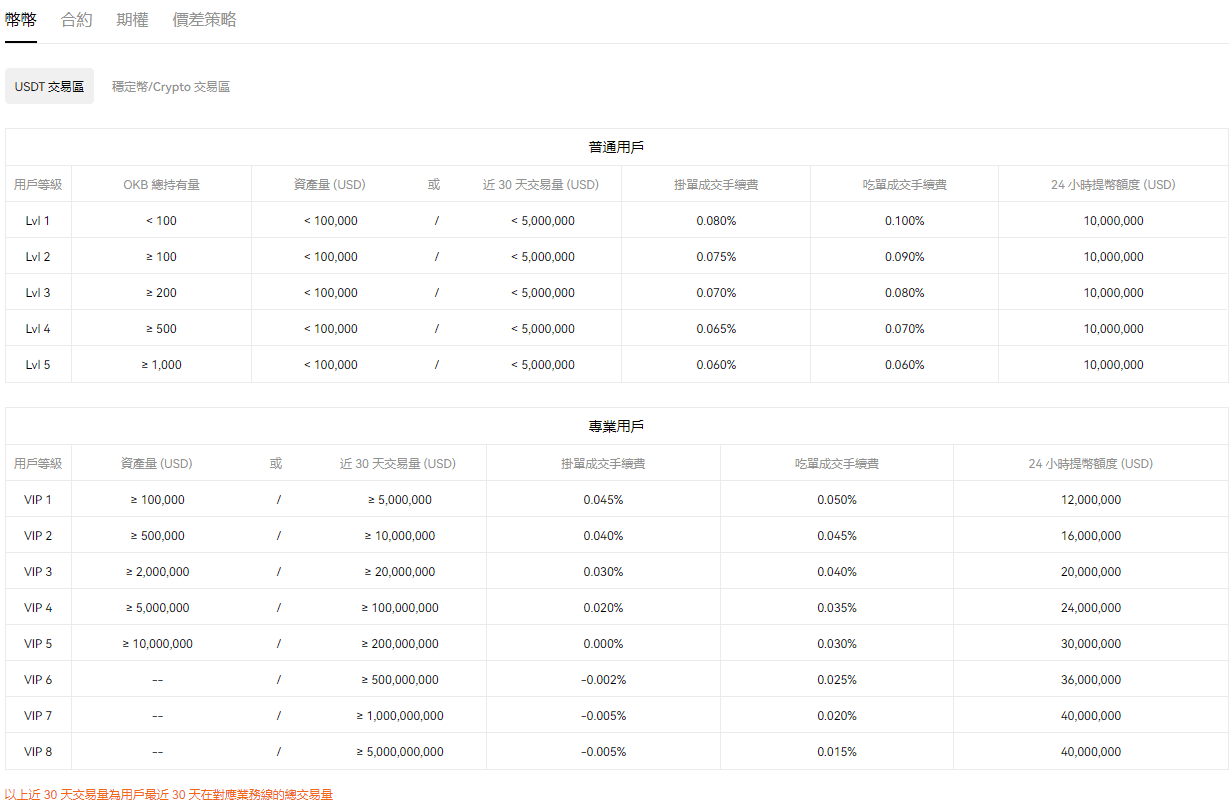Select the VIP 2 row label
This screenshot has width=1232, height=804.
point(38,536)
